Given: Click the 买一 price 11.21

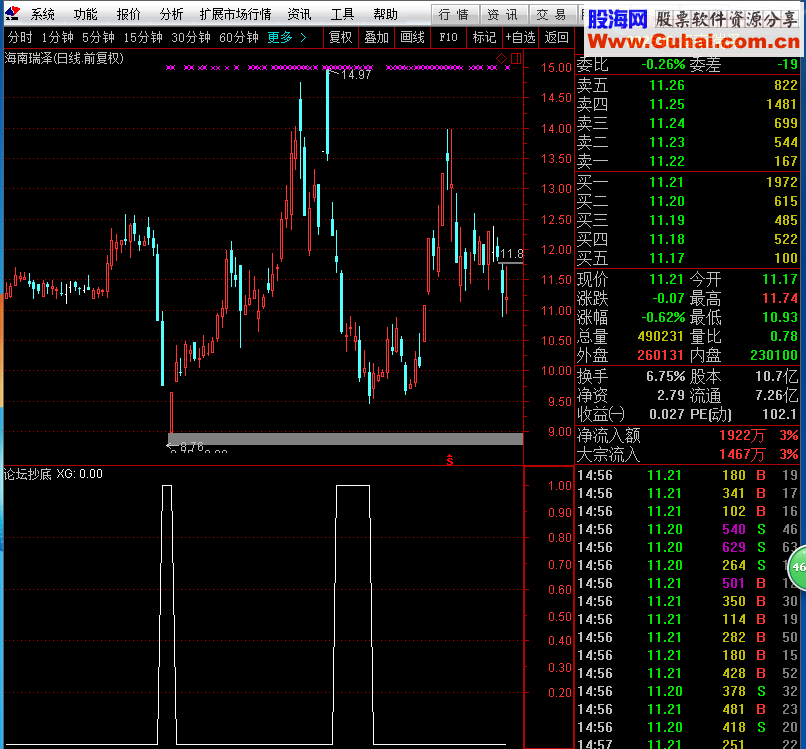Looking at the screenshot, I should [x=667, y=182].
